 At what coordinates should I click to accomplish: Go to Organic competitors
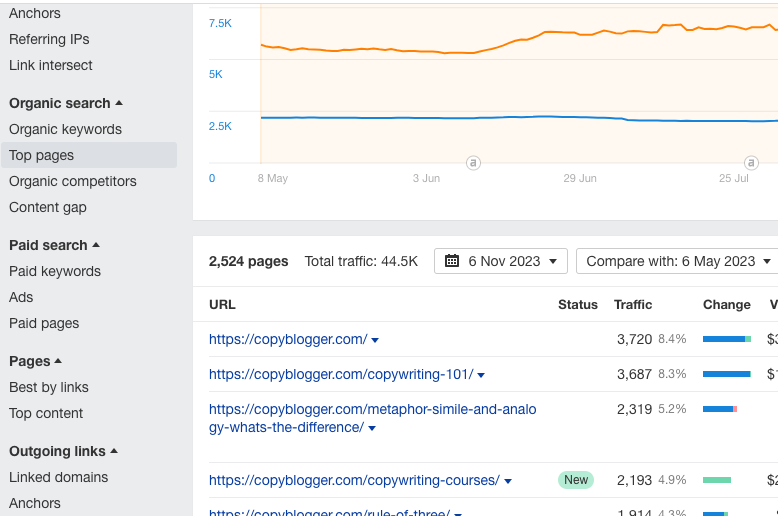[x=73, y=181]
